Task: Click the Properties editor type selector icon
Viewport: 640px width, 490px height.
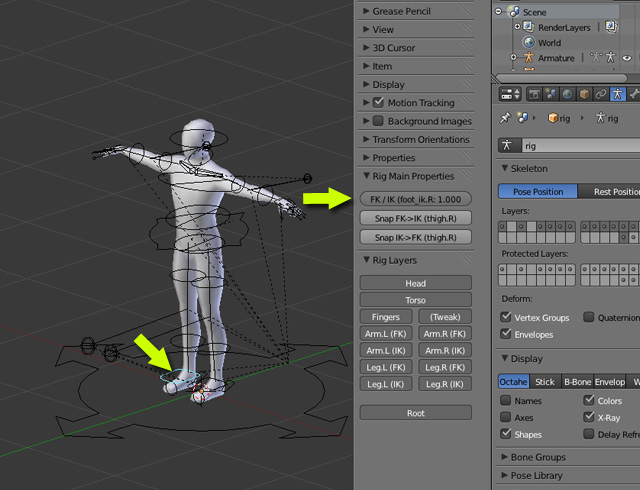Action: click(x=510, y=94)
